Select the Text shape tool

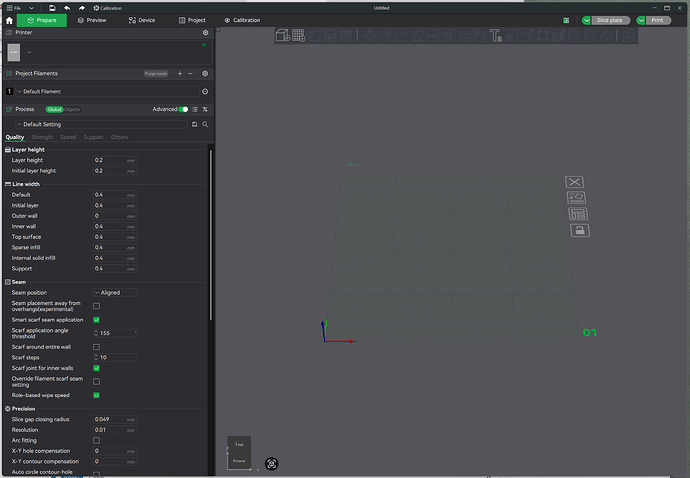[x=495, y=35]
